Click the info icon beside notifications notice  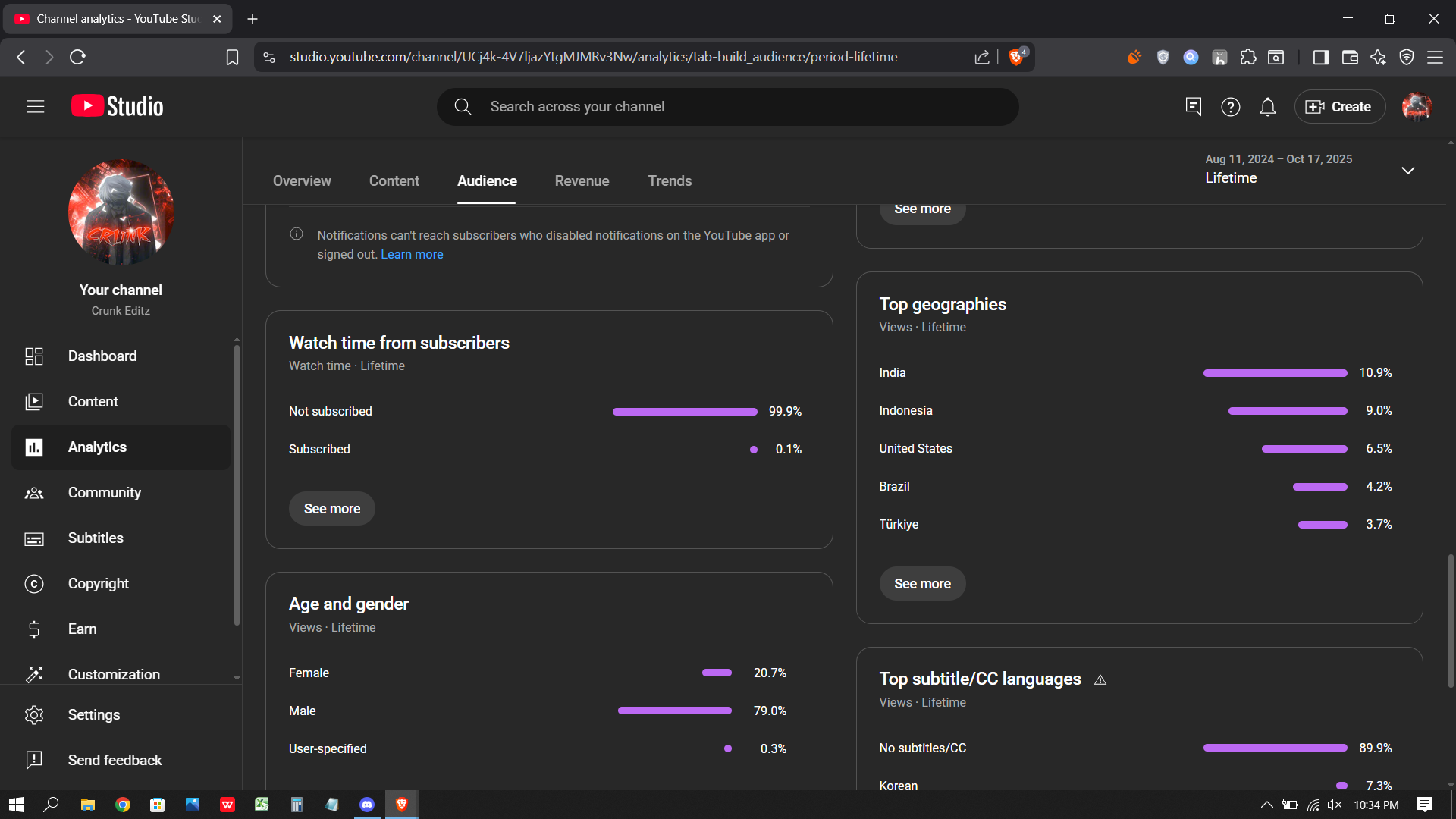[297, 234]
